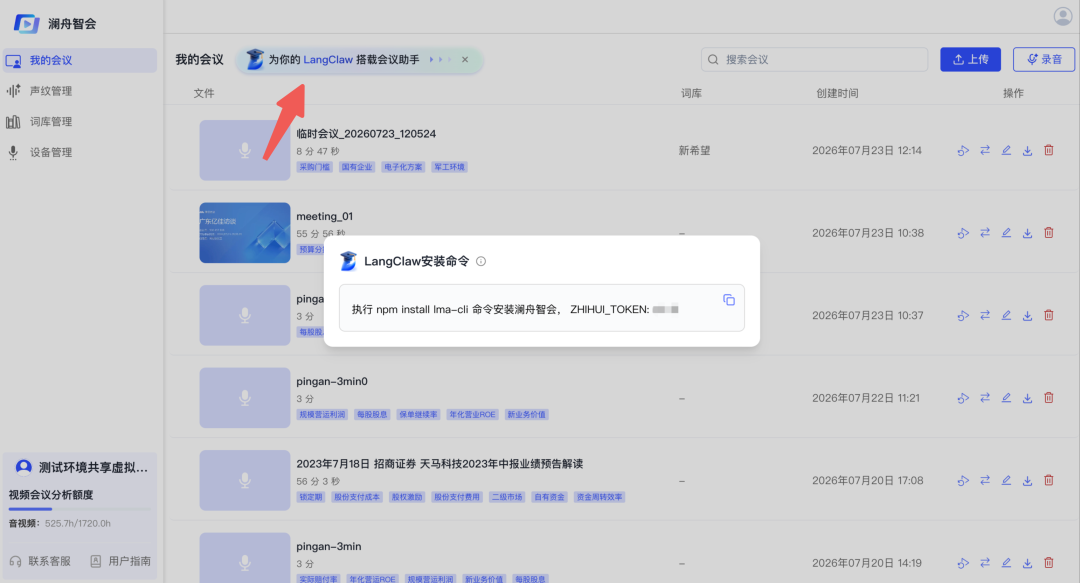Click the swap icon for pingan-3min0
This screenshot has width=1080, height=583.
point(985,398)
